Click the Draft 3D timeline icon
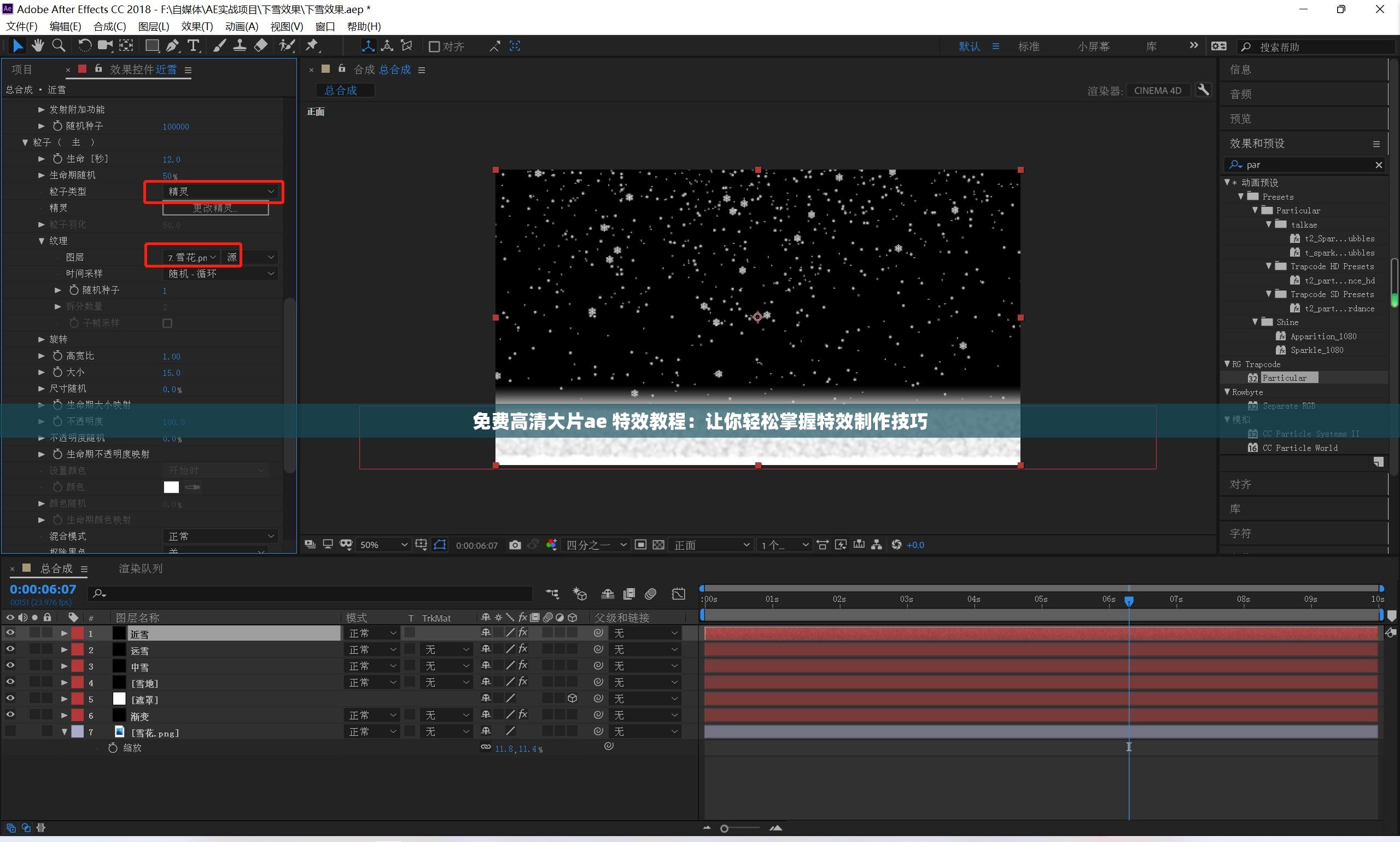The width and height of the screenshot is (1400, 842). click(x=580, y=594)
